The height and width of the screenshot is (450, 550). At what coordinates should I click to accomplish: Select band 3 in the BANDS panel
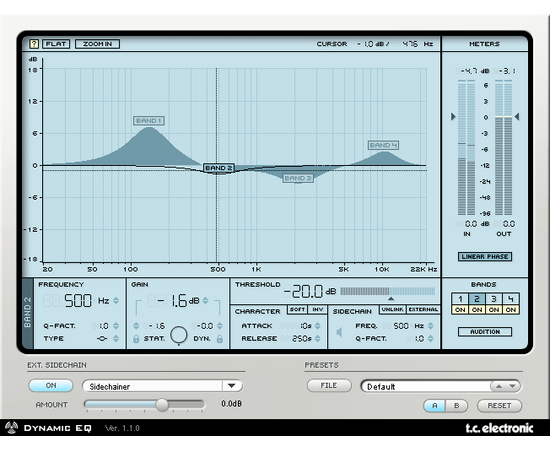pos(494,299)
